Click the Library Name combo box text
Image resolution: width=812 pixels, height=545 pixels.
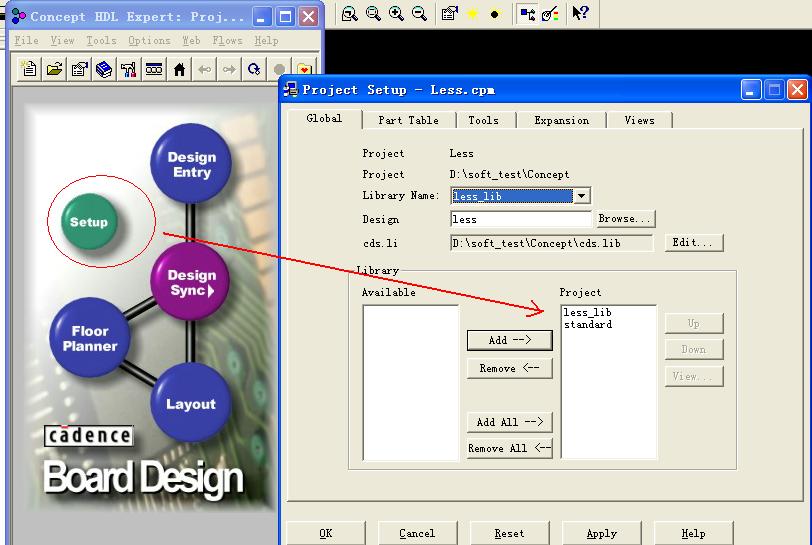512,196
